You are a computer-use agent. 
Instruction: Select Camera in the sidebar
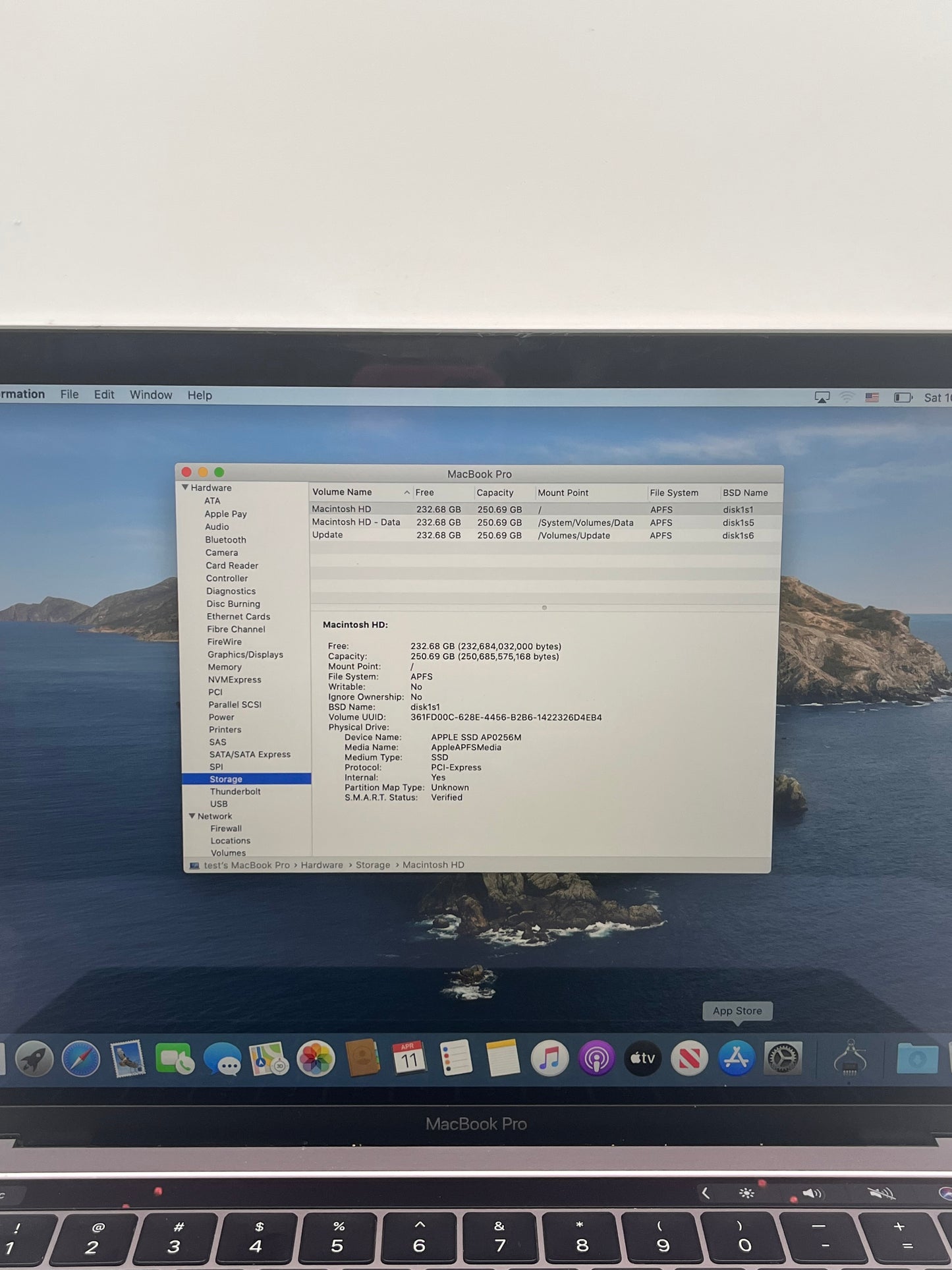(x=221, y=552)
